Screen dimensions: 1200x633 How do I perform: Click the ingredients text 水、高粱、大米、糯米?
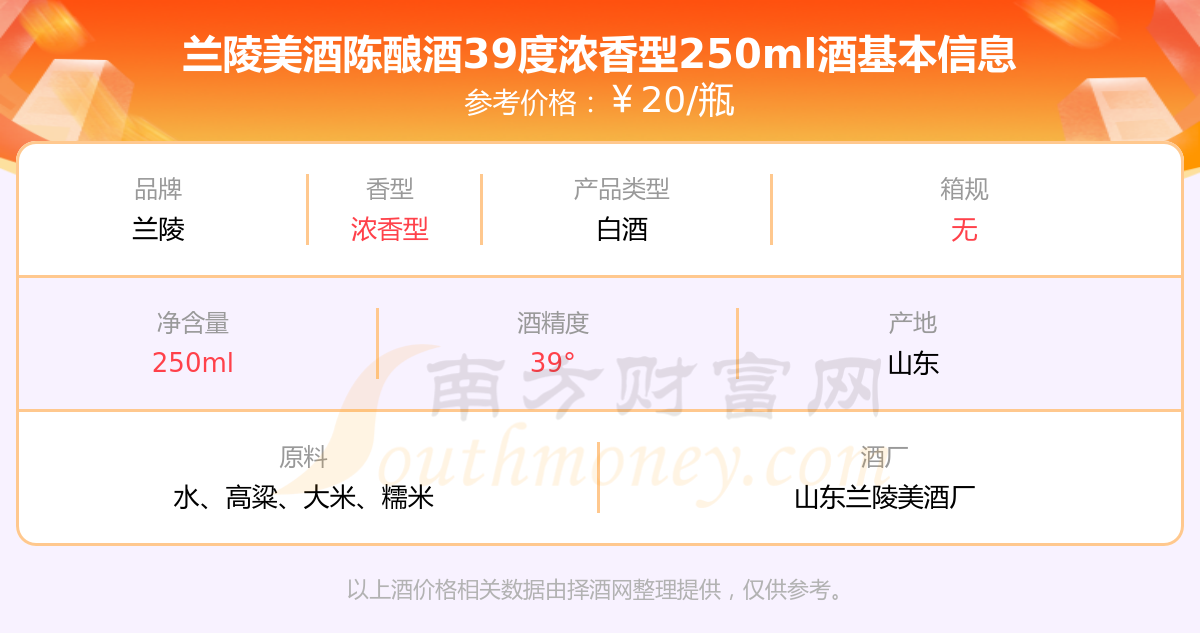[304, 497]
